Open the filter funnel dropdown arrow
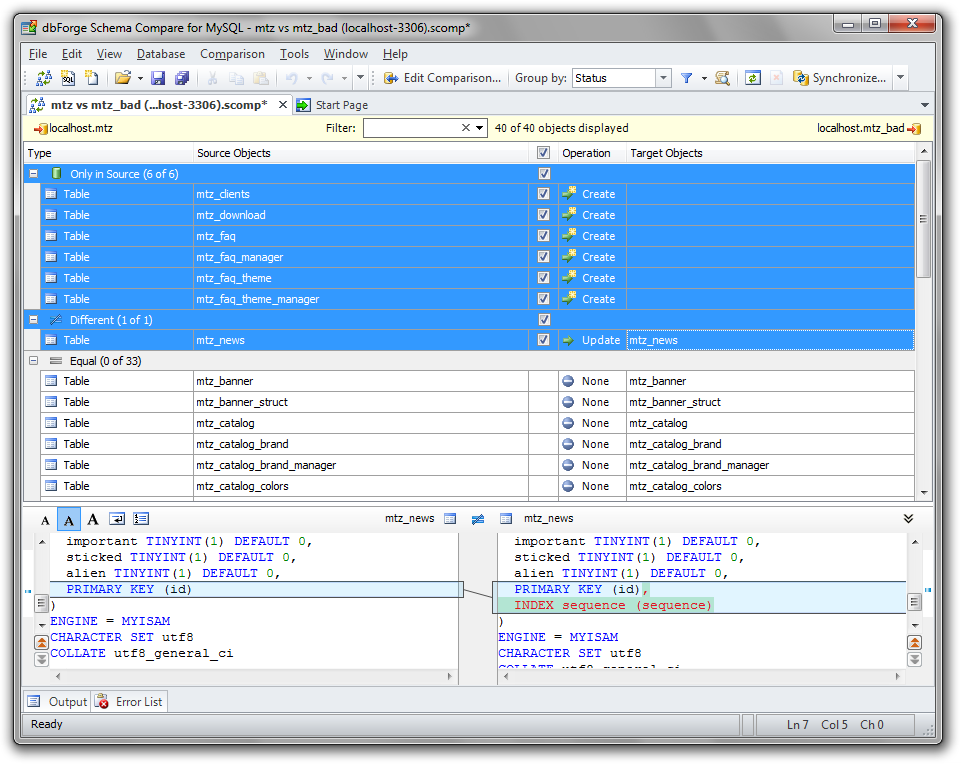Viewport: 962px width, 764px height. [704, 79]
